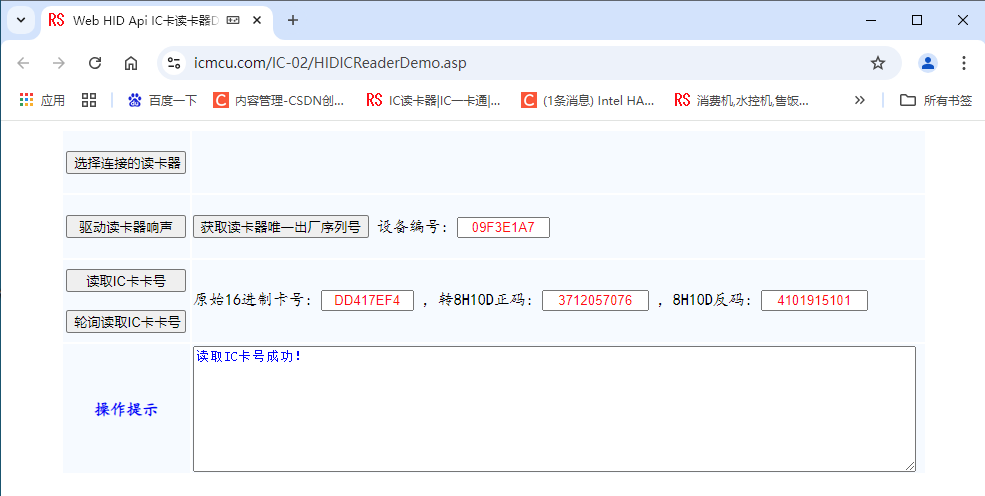This screenshot has height=496, width=985.
Task: Open the Chrome profile avatar icon
Action: point(927,63)
